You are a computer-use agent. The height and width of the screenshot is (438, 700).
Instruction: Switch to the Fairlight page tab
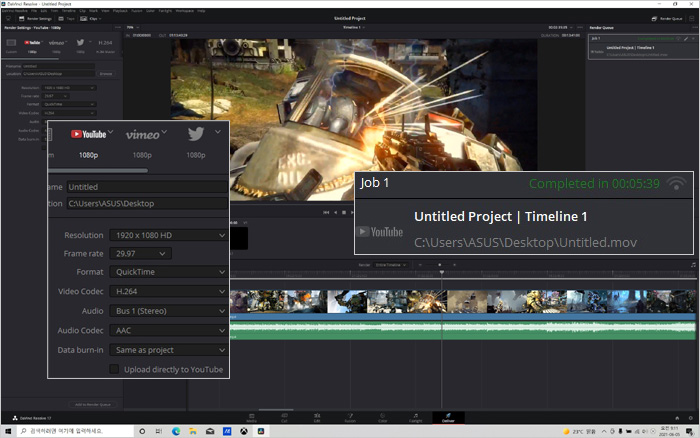pyautogui.click(x=416, y=418)
